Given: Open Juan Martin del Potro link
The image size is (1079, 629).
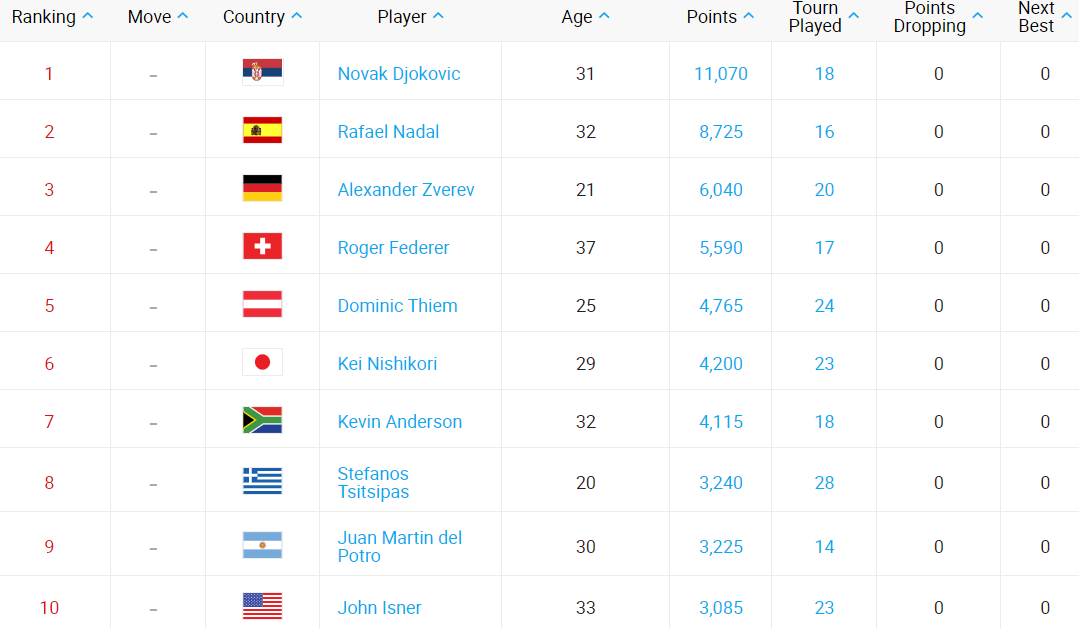Looking at the screenshot, I should coord(399,546).
